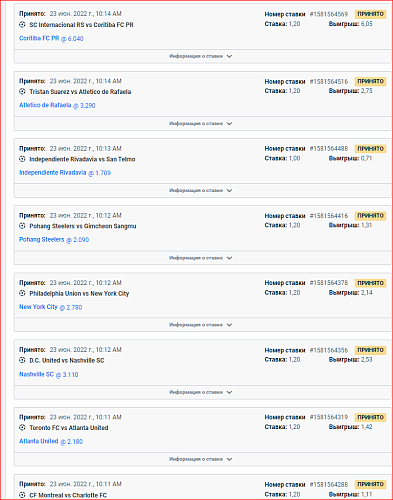Click soccer ball icon beside Pohang Steelers match
Image resolution: width=393 pixels, height=500 pixels.
(x=22, y=226)
